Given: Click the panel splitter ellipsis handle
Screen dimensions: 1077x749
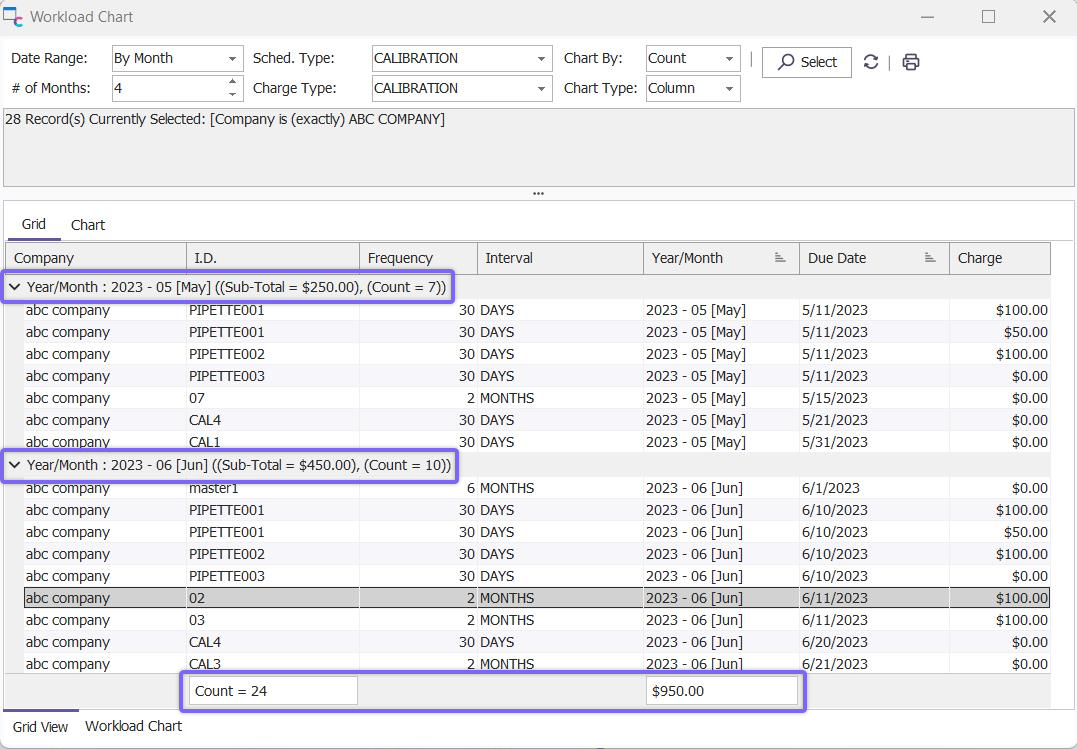Looking at the screenshot, I should (x=538, y=194).
